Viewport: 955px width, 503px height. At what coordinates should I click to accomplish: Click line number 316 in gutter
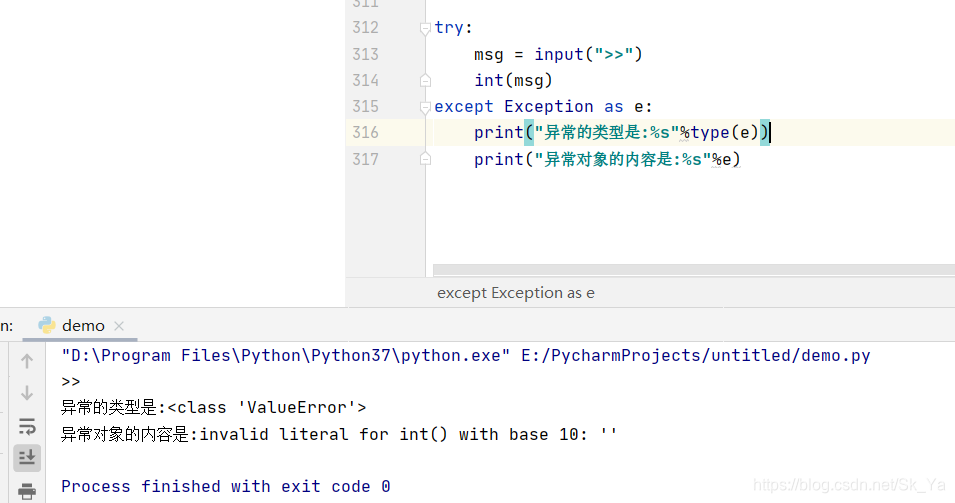click(x=365, y=132)
